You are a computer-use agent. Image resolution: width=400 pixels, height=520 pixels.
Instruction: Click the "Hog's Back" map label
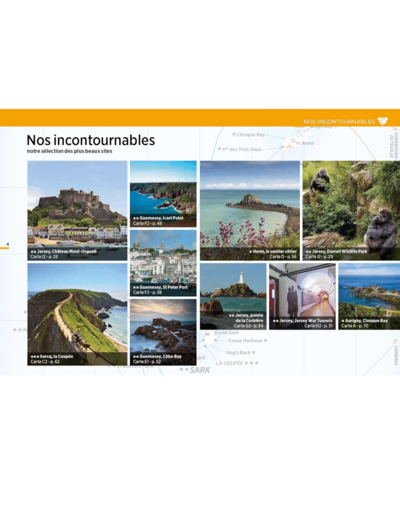[x=238, y=352]
